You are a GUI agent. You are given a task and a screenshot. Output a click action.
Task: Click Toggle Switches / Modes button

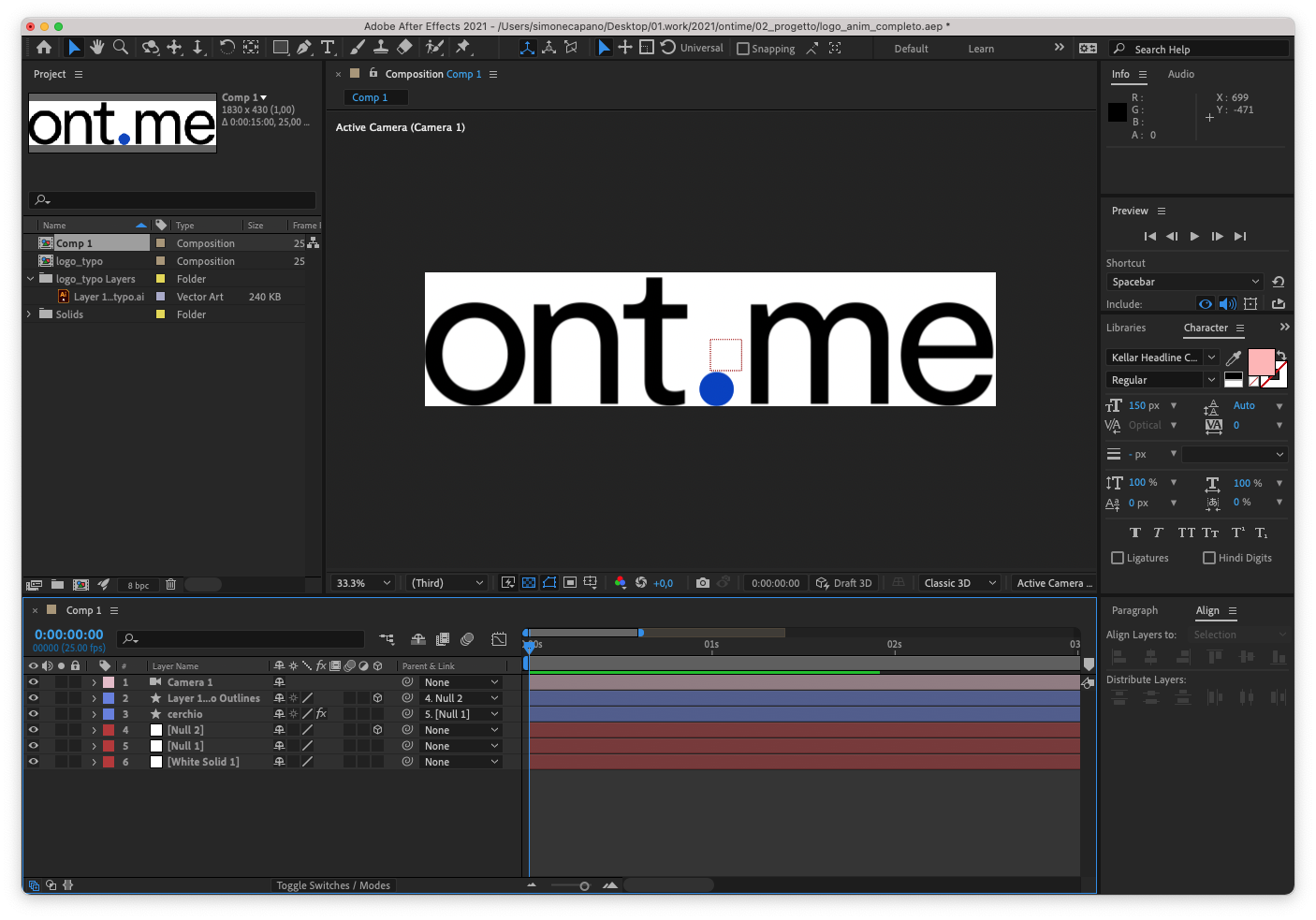tap(333, 885)
